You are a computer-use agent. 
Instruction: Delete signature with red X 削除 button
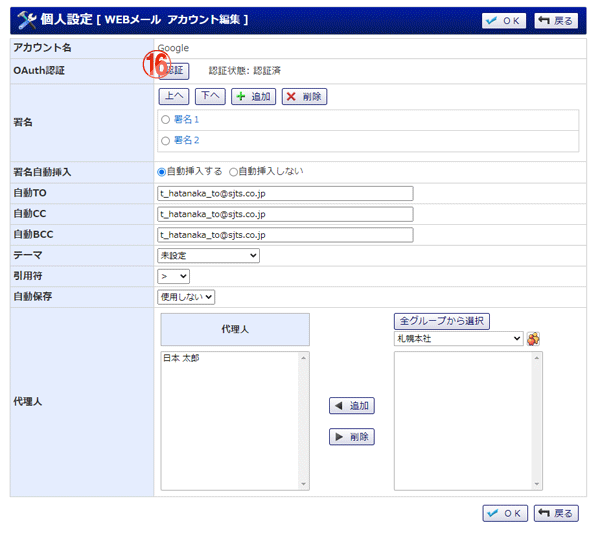[x=304, y=96]
